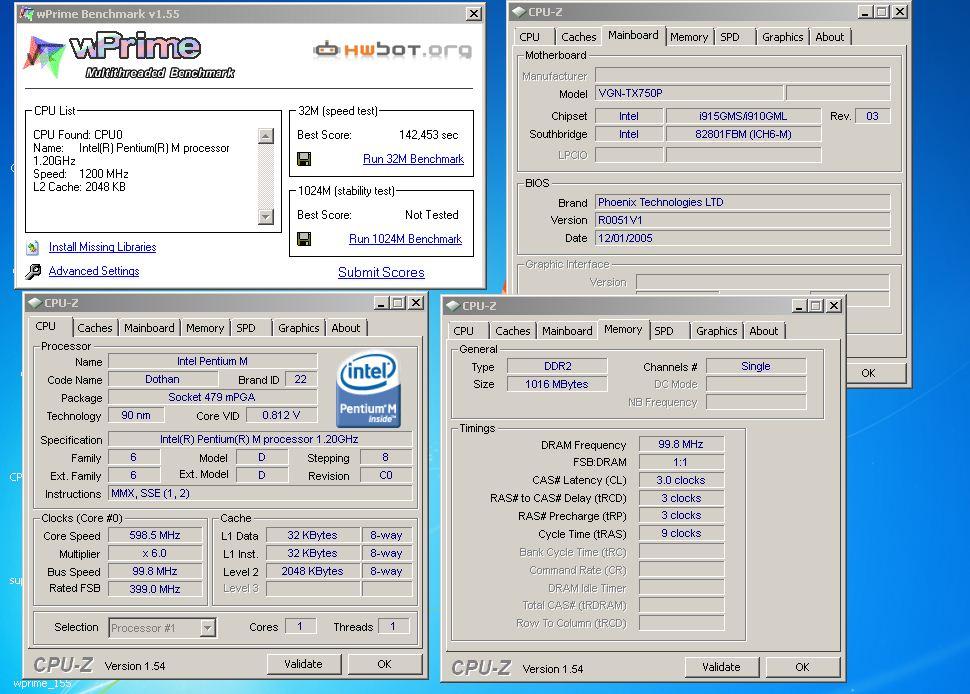Open Install Missing Libraries link
This screenshot has width=970, height=694.
tap(102, 247)
